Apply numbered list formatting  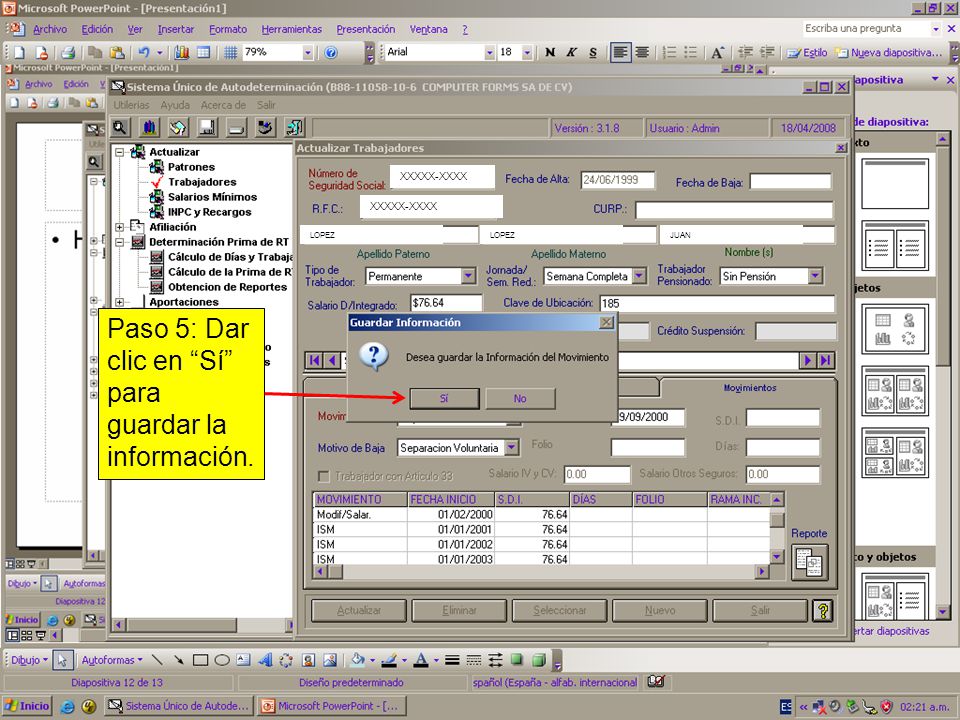(x=669, y=53)
